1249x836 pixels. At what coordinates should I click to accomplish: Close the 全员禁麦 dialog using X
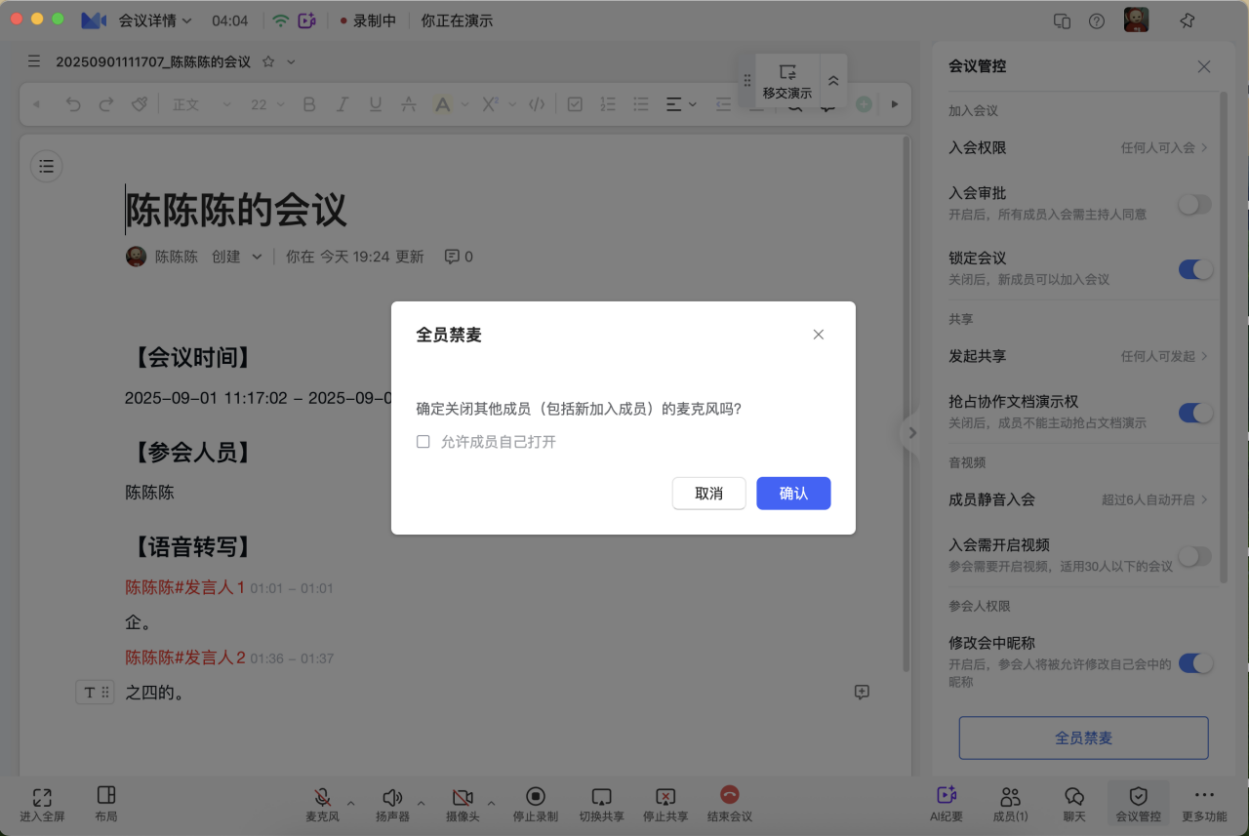click(x=818, y=334)
